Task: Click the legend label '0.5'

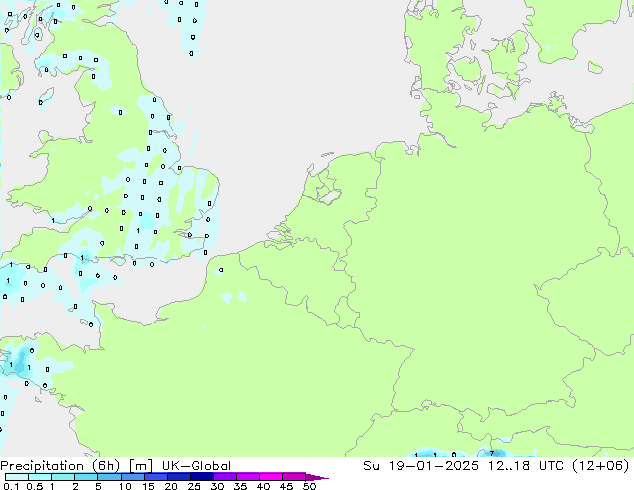Action: point(35,486)
